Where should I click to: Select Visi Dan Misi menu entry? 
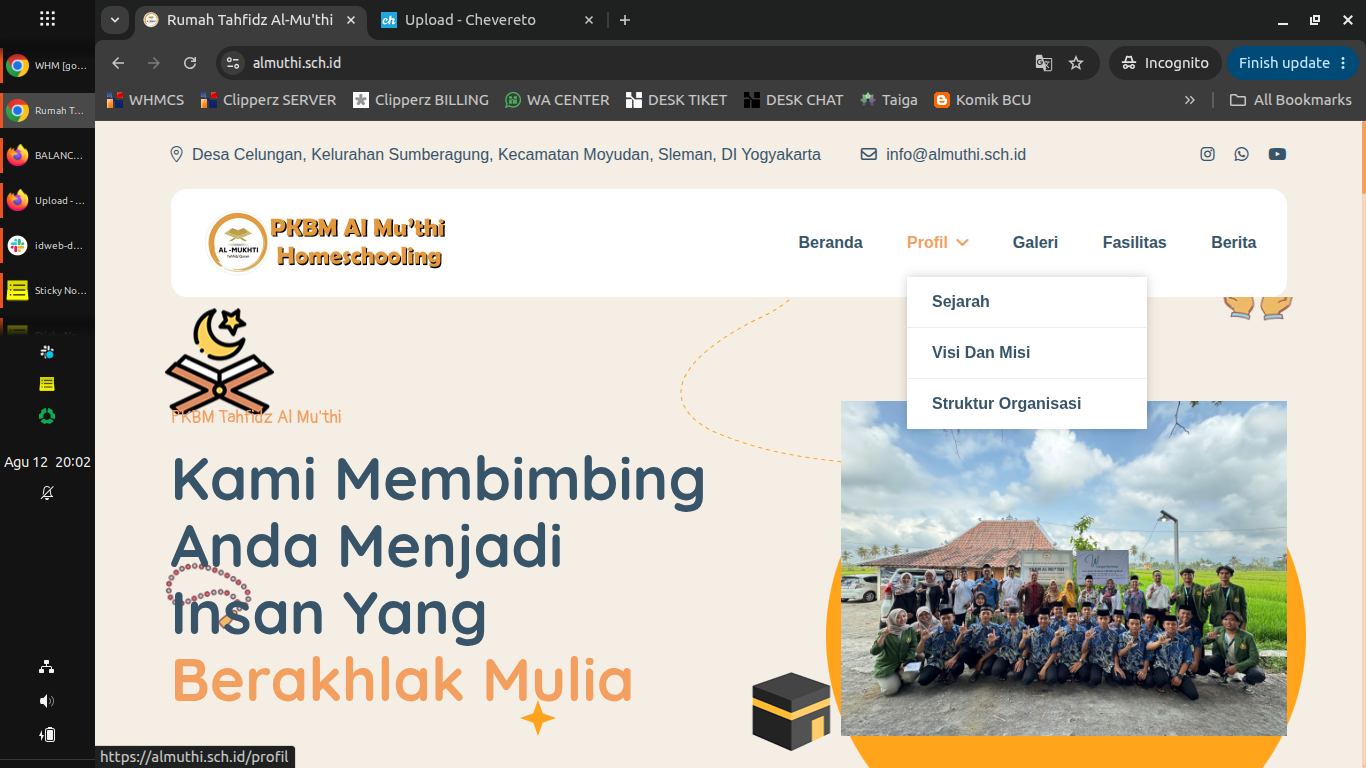point(1027,353)
